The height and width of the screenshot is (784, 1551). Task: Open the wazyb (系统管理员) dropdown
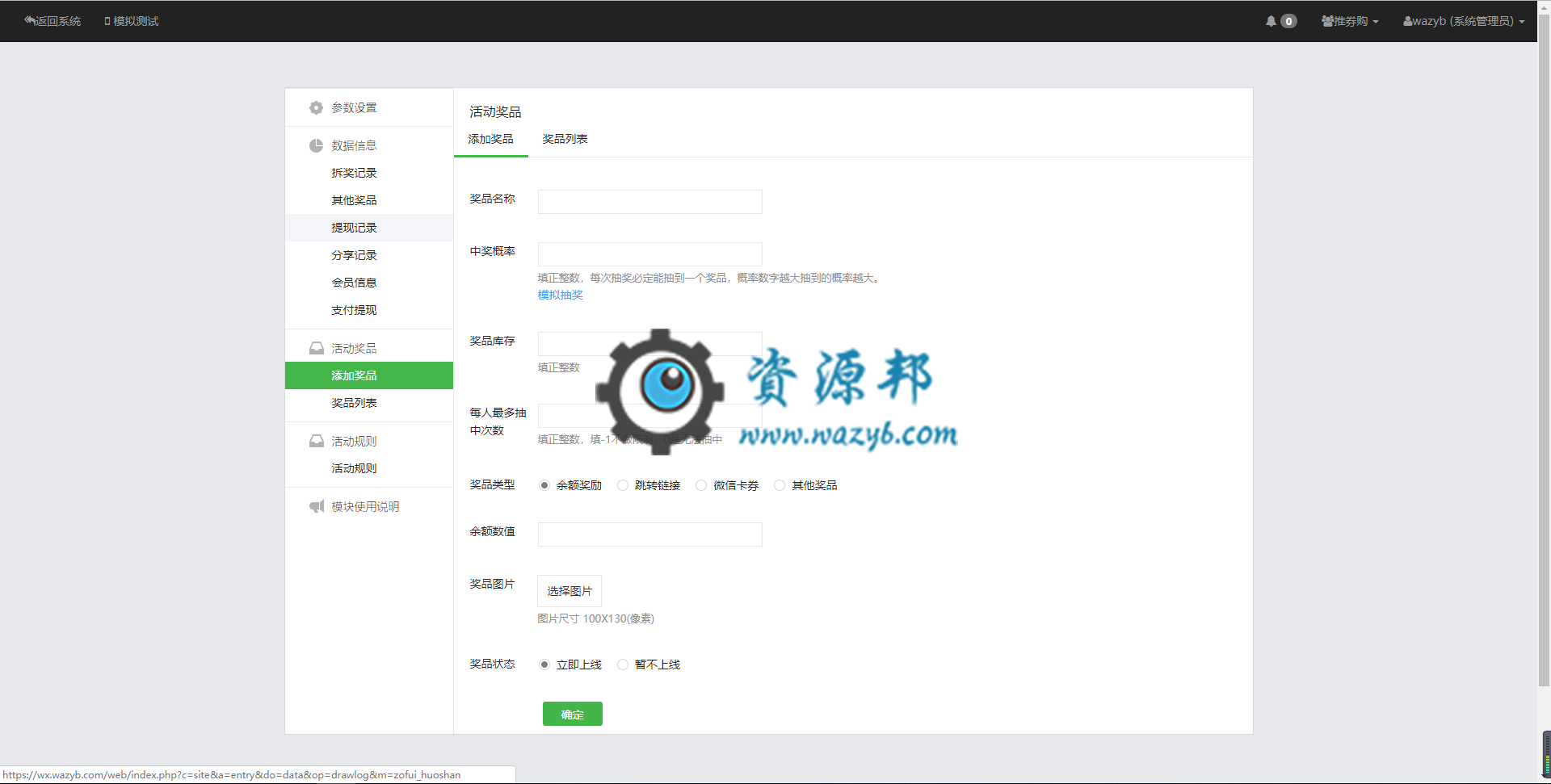[1464, 21]
